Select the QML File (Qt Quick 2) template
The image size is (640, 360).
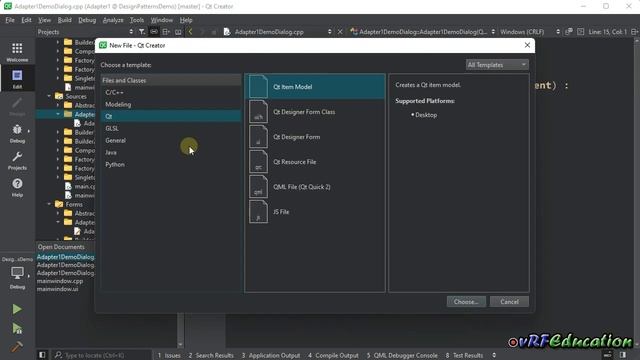pyautogui.click(x=315, y=187)
